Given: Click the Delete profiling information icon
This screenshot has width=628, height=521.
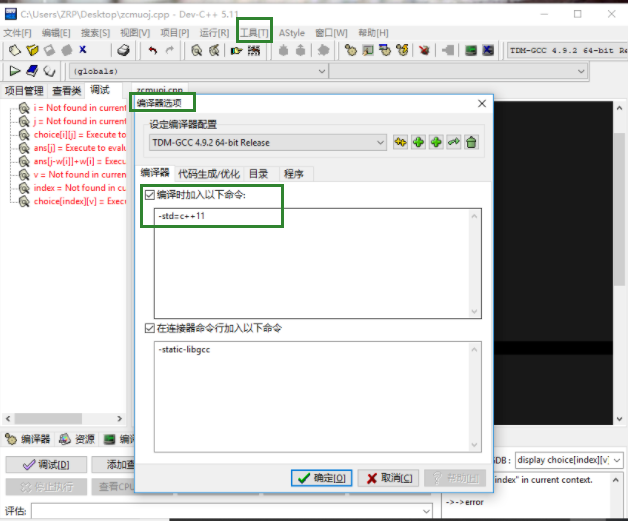Looking at the screenshot, I should click(x=488, y=50).
